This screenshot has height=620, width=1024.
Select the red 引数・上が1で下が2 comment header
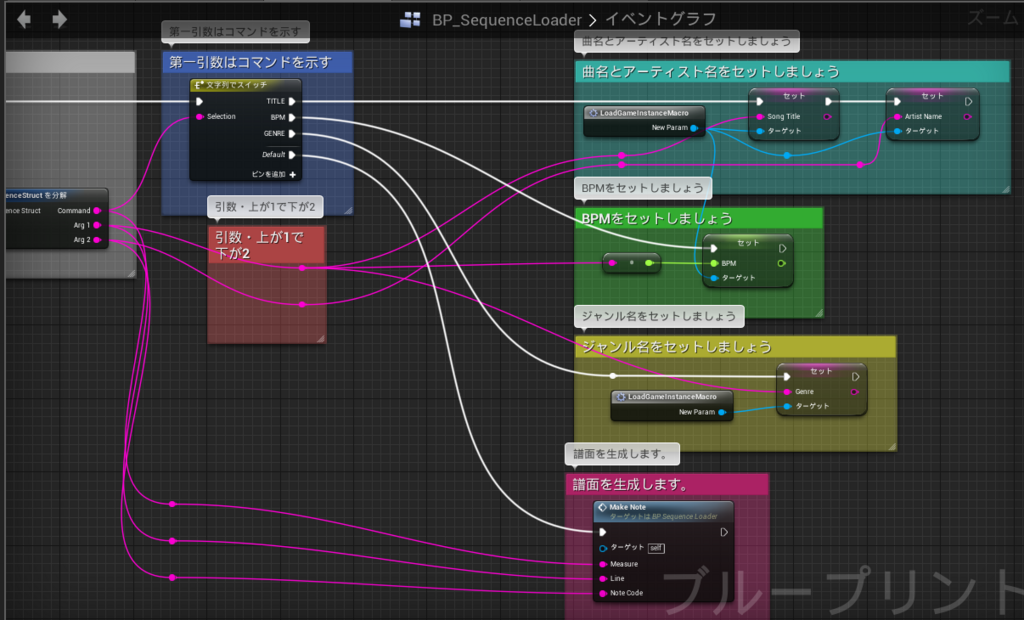(x=266, y=245)
